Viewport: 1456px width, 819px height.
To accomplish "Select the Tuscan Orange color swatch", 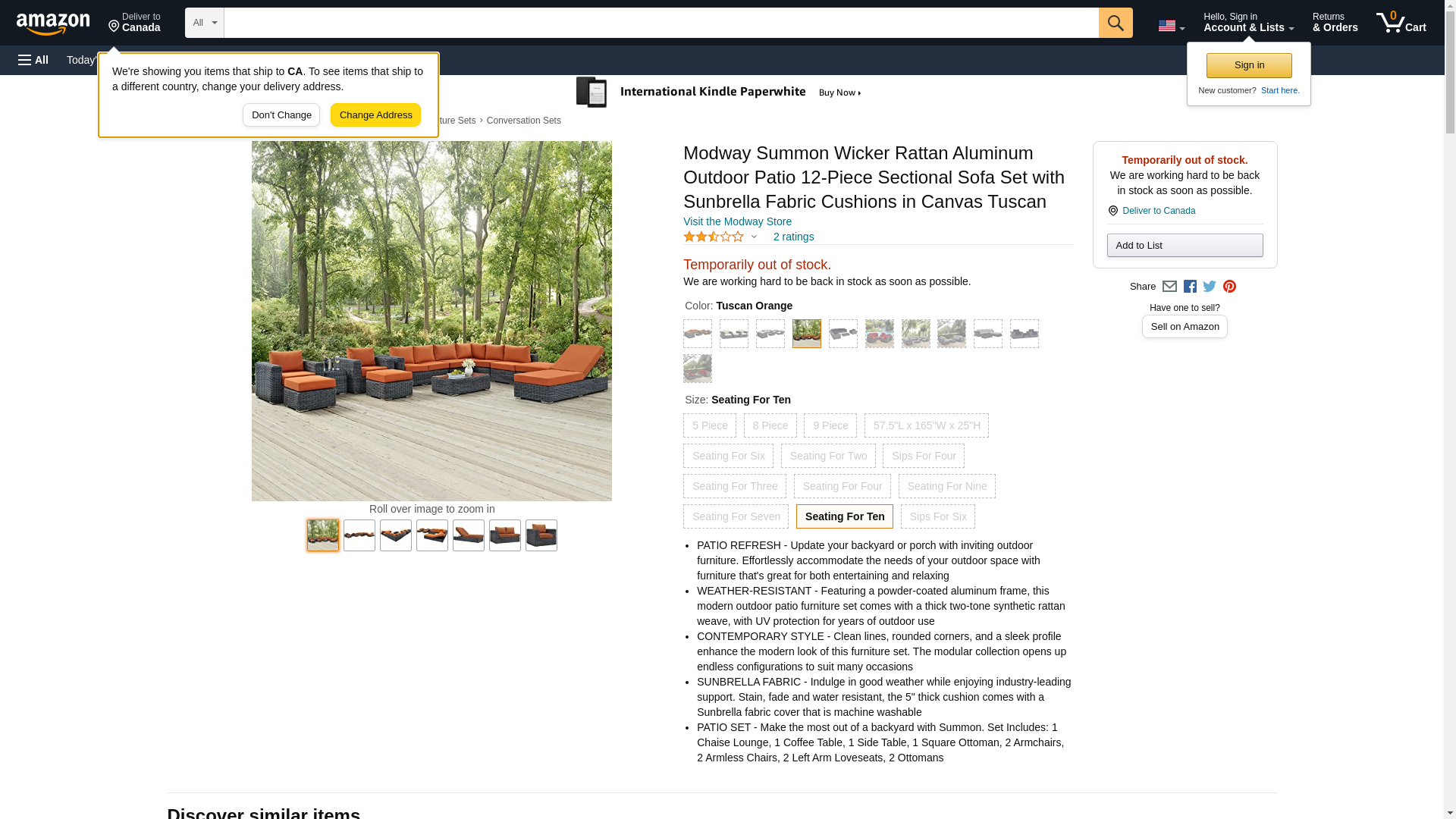I will click(x=806, y=334).
